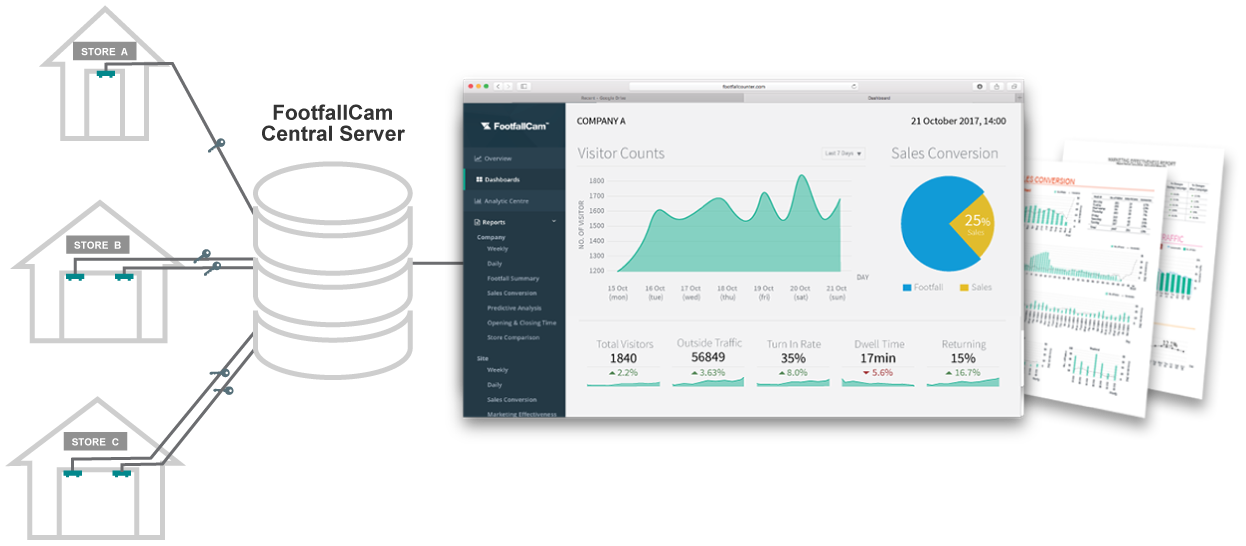Click the Site section header in sidebar
The height and width of the screenshot is (546, 1246).
(x=482, y=357)
